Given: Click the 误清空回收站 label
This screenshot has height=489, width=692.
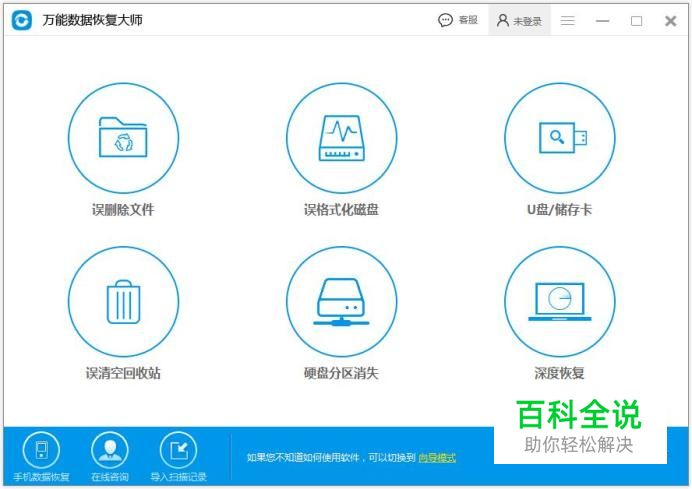Looking at the screenshot, I should [x=123, y=373].
